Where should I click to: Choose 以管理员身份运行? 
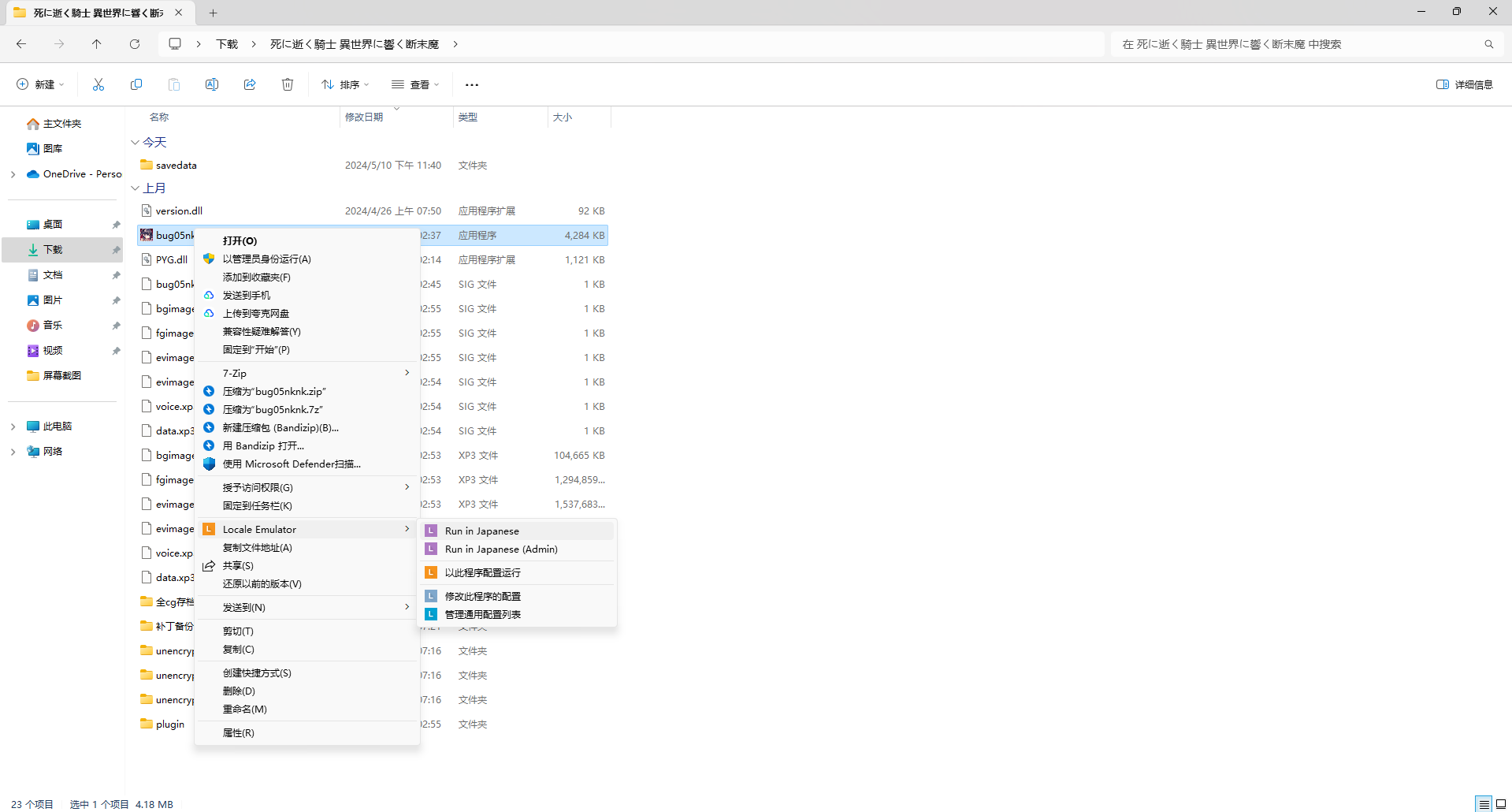[306, 259]
